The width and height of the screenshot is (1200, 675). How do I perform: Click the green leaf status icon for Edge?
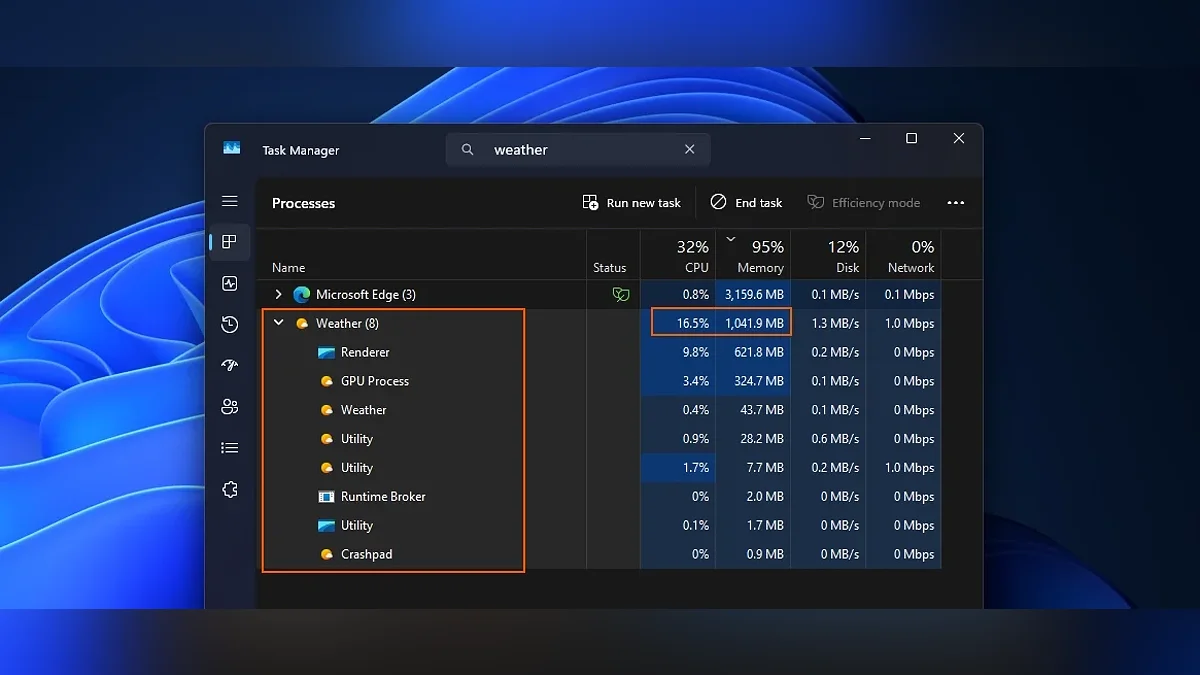click(x=621, y=294)
